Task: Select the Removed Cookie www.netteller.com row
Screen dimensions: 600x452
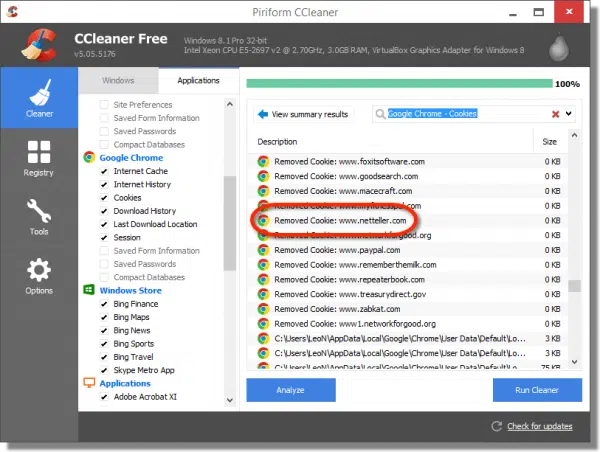Action: coord(409,220)
